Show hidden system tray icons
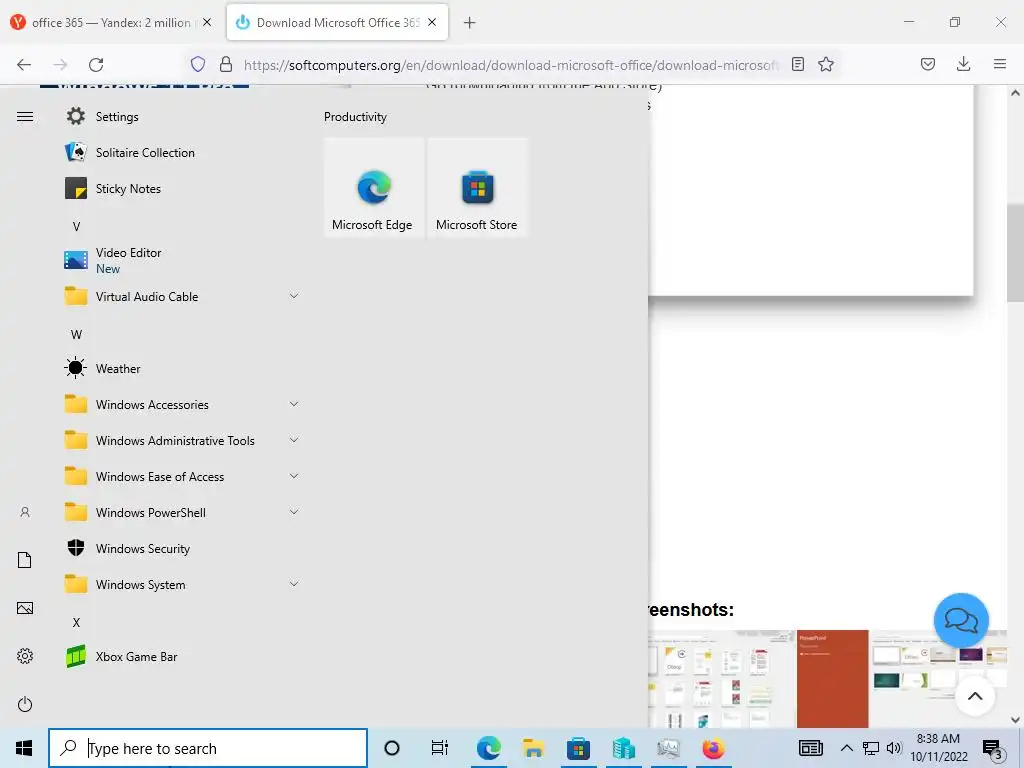Image resolution: width=1024 pixels, height=768 pixels. pyautogui.click(x=846, y=748)
